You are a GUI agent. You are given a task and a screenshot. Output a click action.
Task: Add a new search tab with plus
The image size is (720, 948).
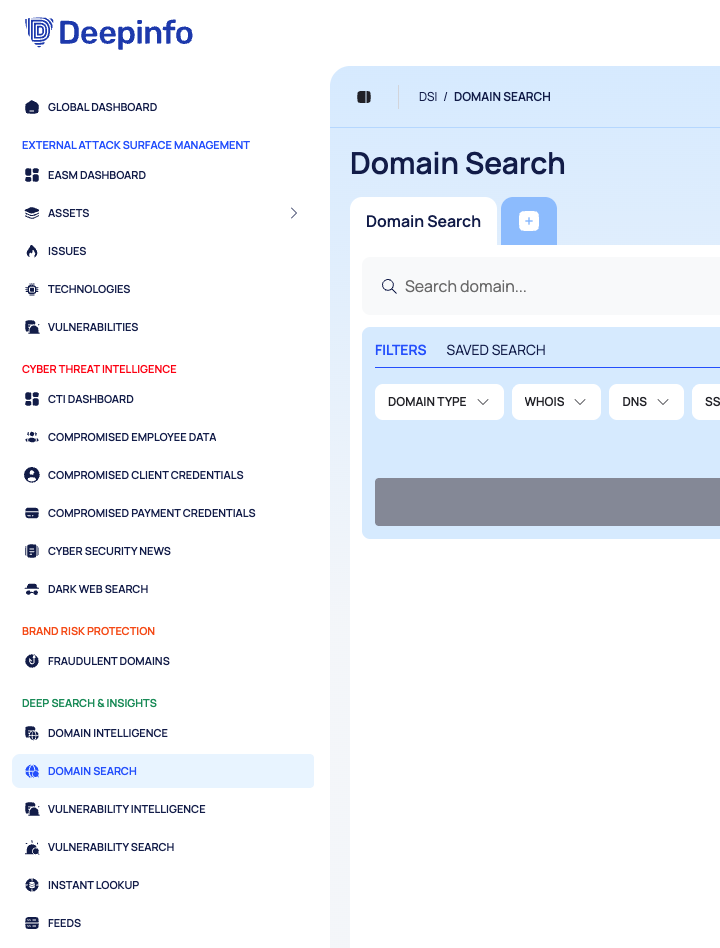click(529, 221)
